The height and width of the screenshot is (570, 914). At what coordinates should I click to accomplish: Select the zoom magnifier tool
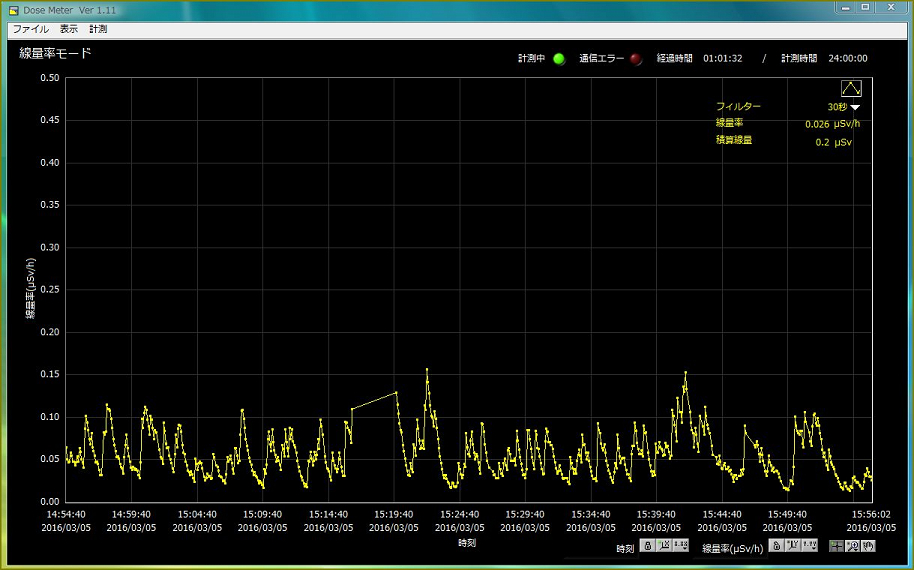[x=852, y=546]
